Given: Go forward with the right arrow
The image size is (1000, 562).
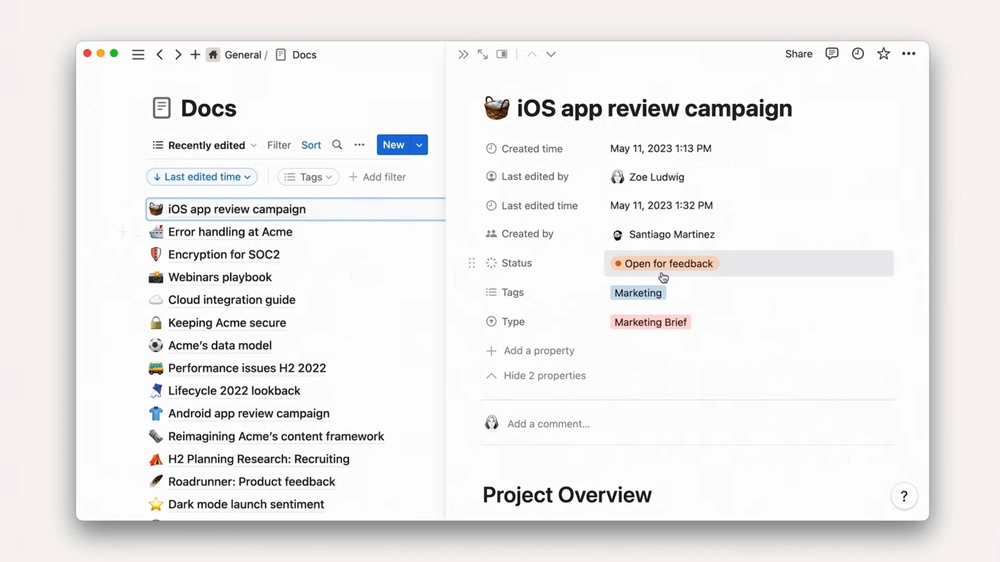Looking at the screenshot, I should coord(178,55).
